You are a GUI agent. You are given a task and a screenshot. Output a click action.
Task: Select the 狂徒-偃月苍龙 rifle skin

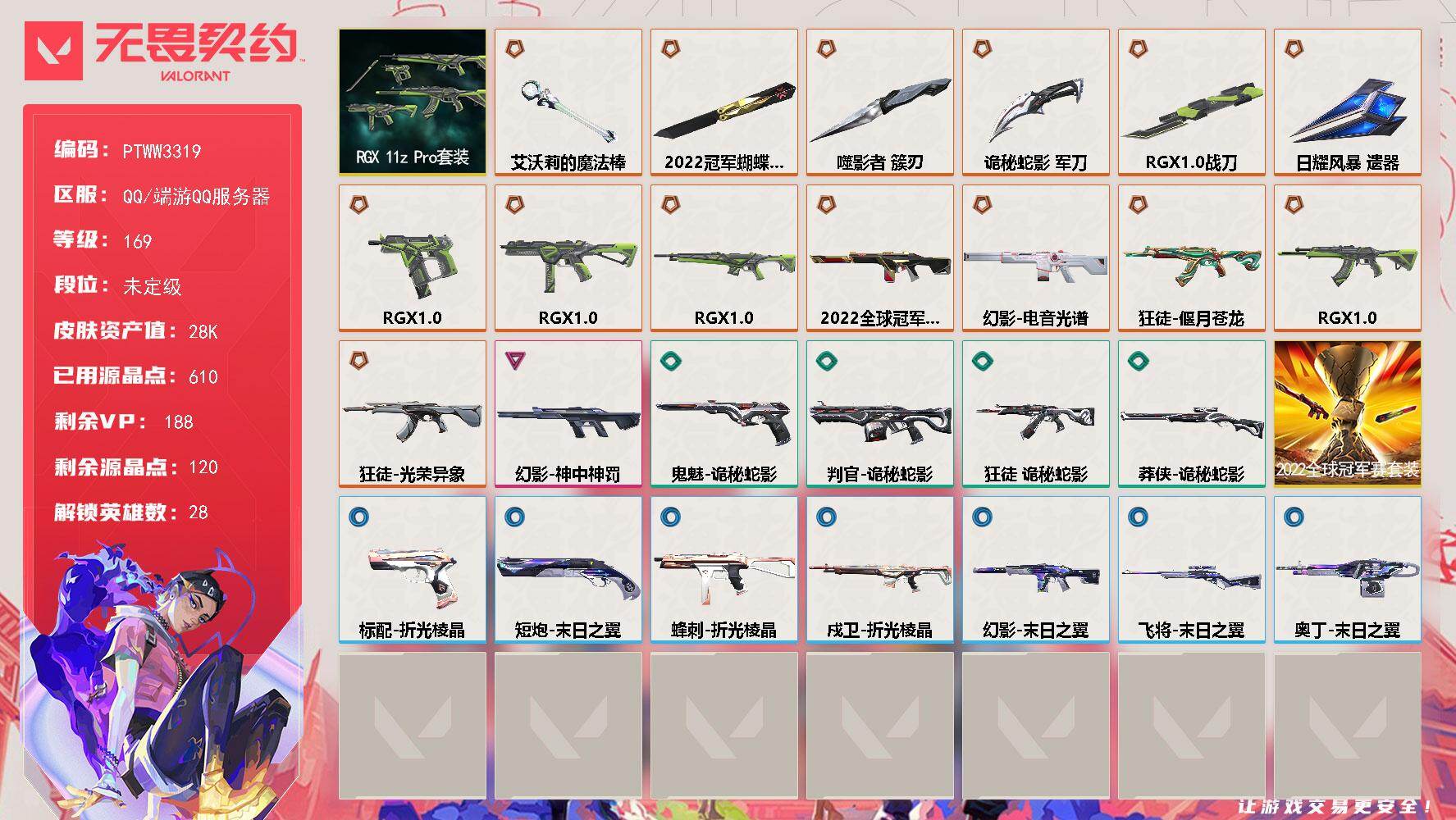(1192, 257)
